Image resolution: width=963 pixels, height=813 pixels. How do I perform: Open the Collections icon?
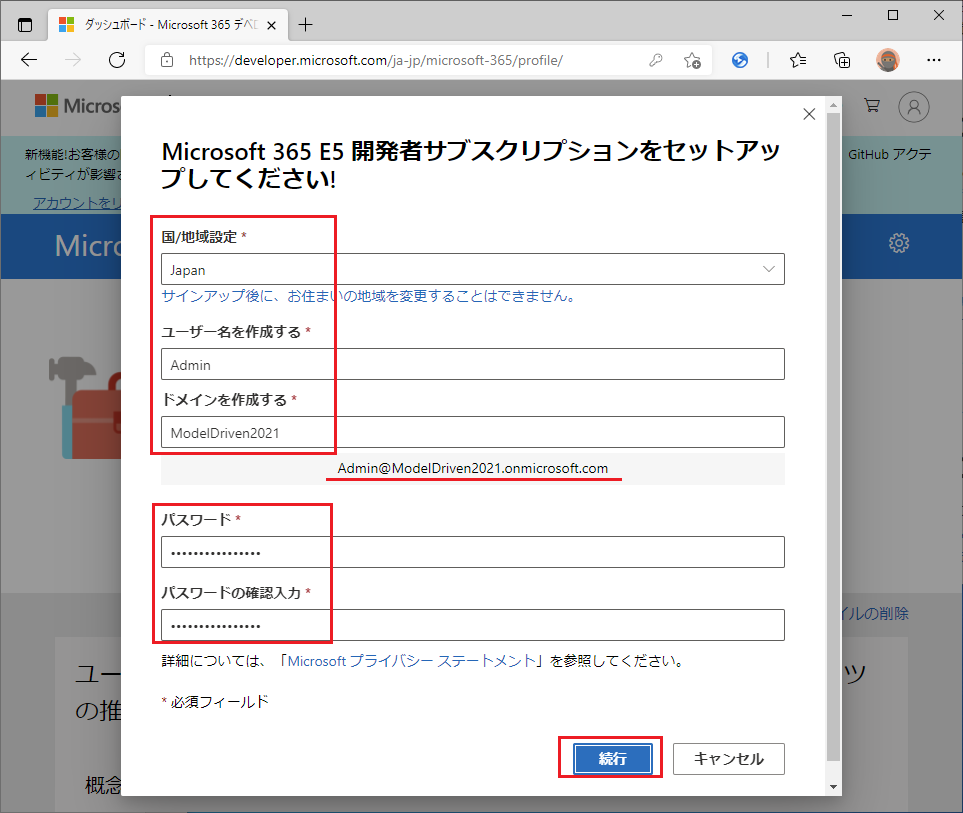pyautogui.click(x=842, y=60)
